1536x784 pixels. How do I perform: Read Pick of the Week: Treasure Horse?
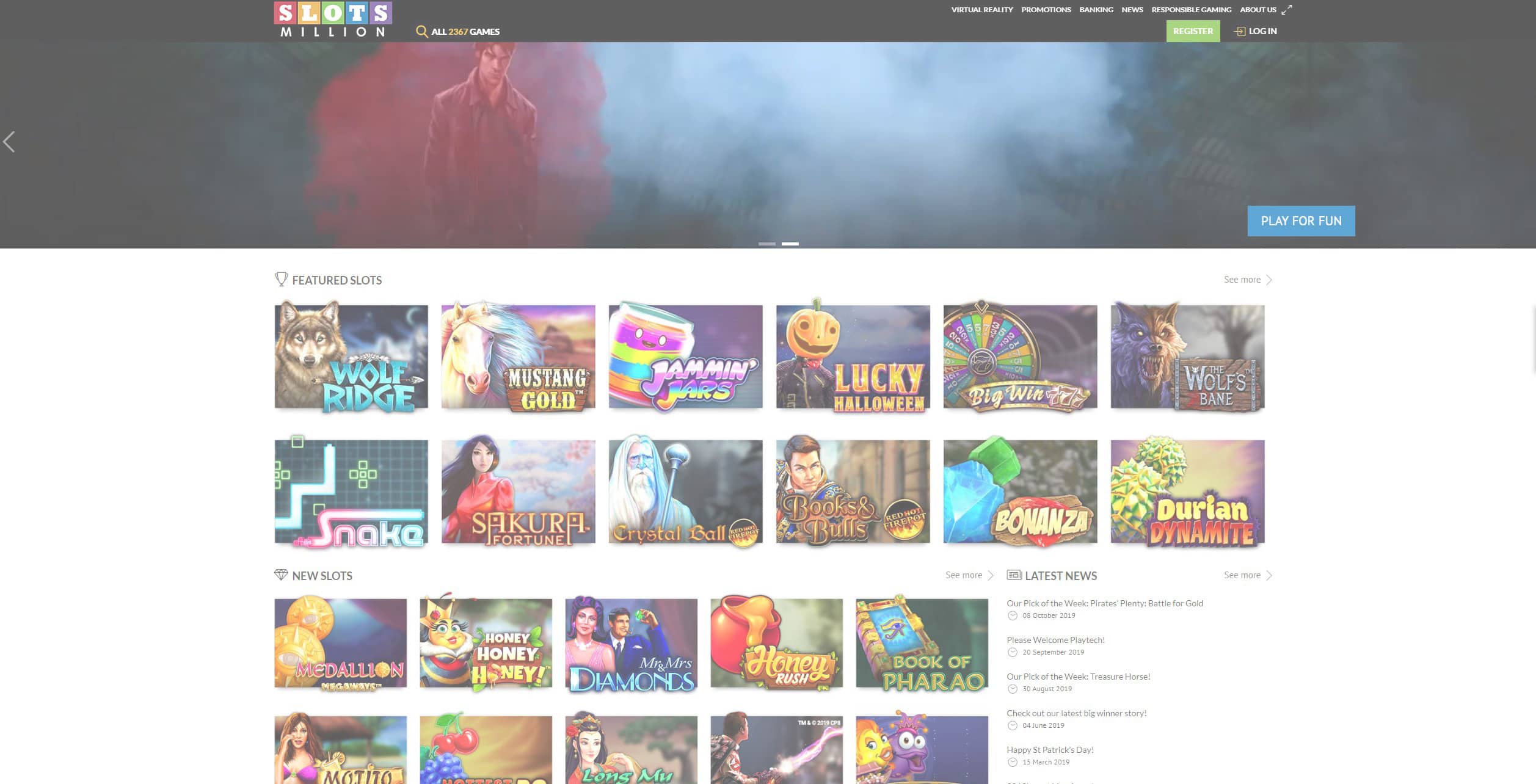click(x=1079, y=677)
